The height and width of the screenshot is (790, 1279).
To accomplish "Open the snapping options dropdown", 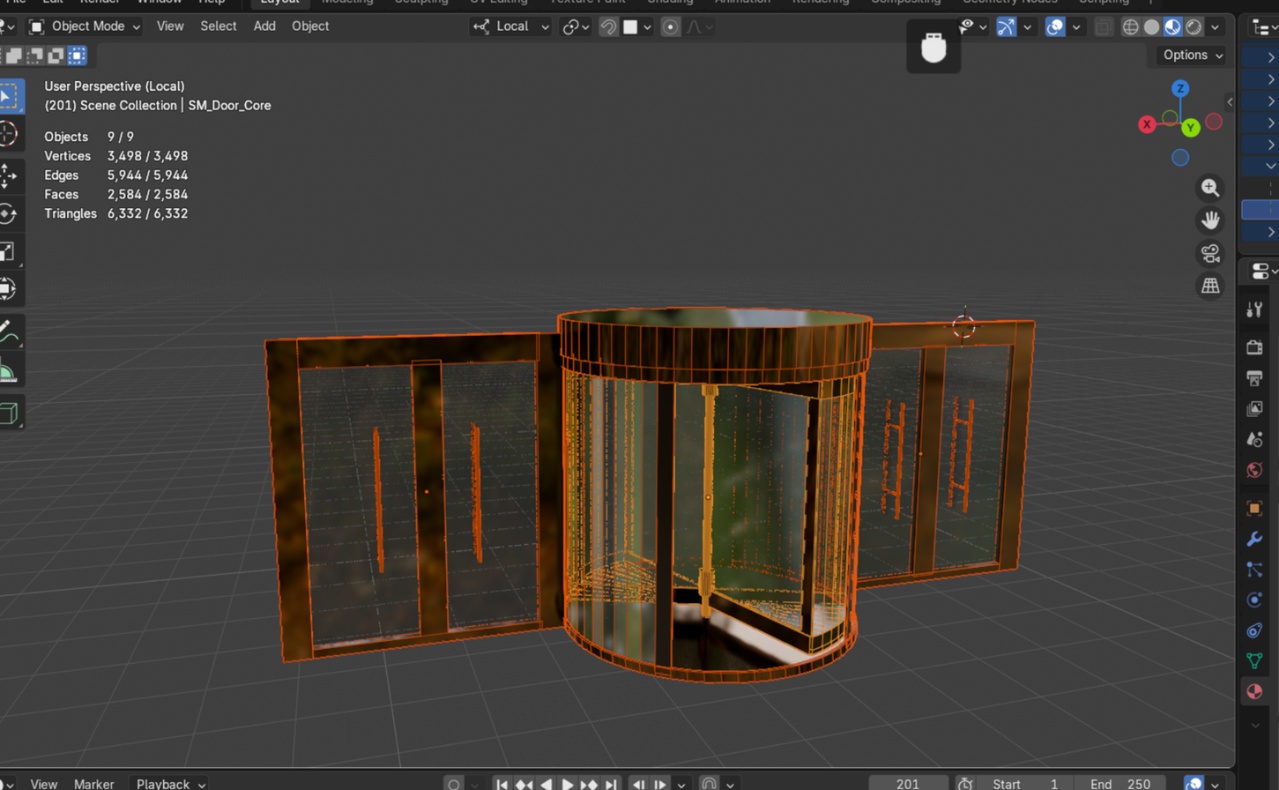I will pos(636,27).
